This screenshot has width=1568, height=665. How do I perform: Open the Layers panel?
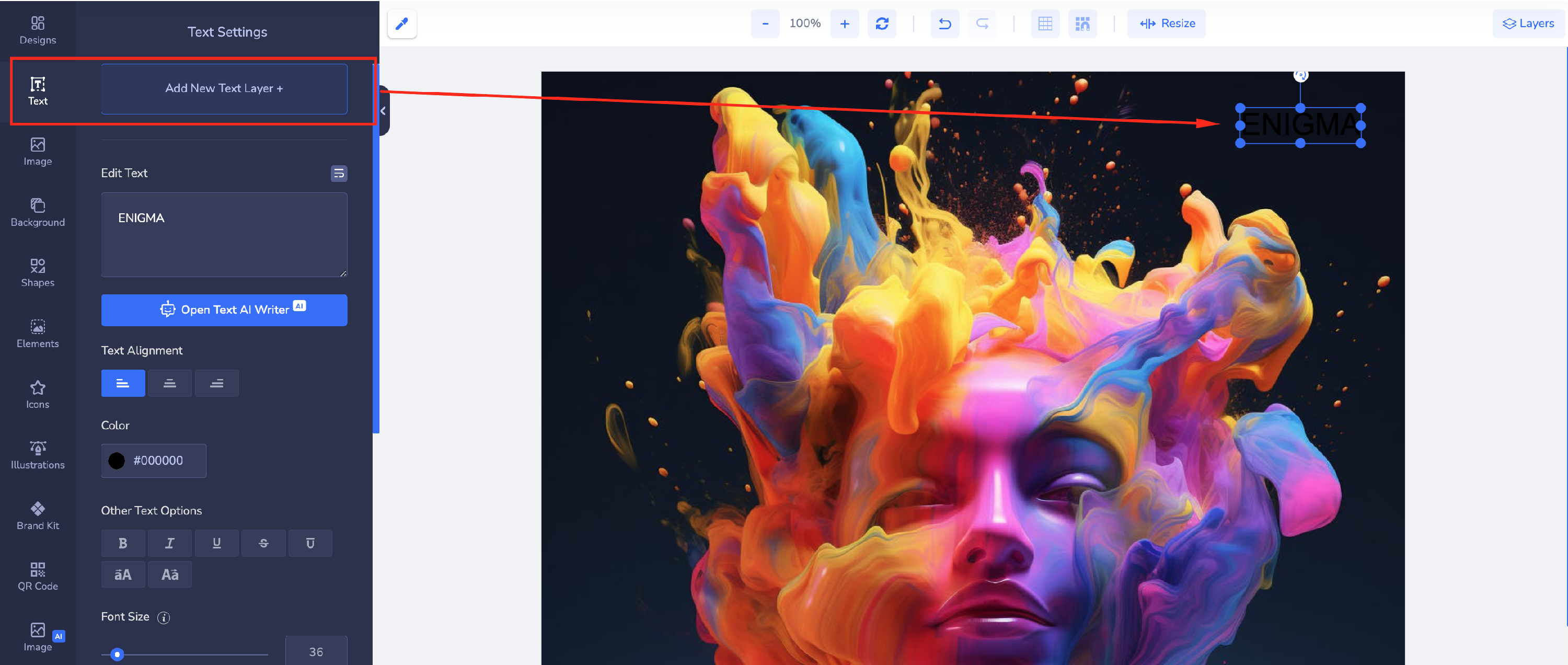click(1528, 24)
